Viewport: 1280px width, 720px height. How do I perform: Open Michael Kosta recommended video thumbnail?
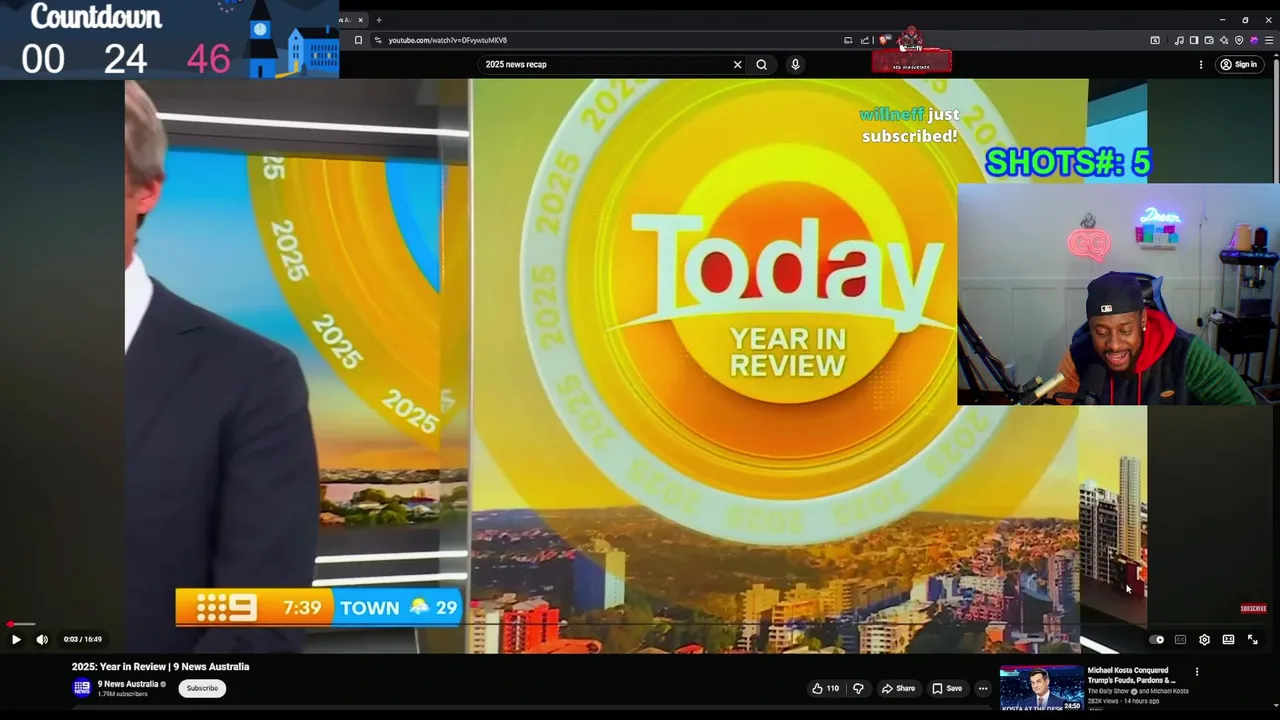(x=1041, y=689)
